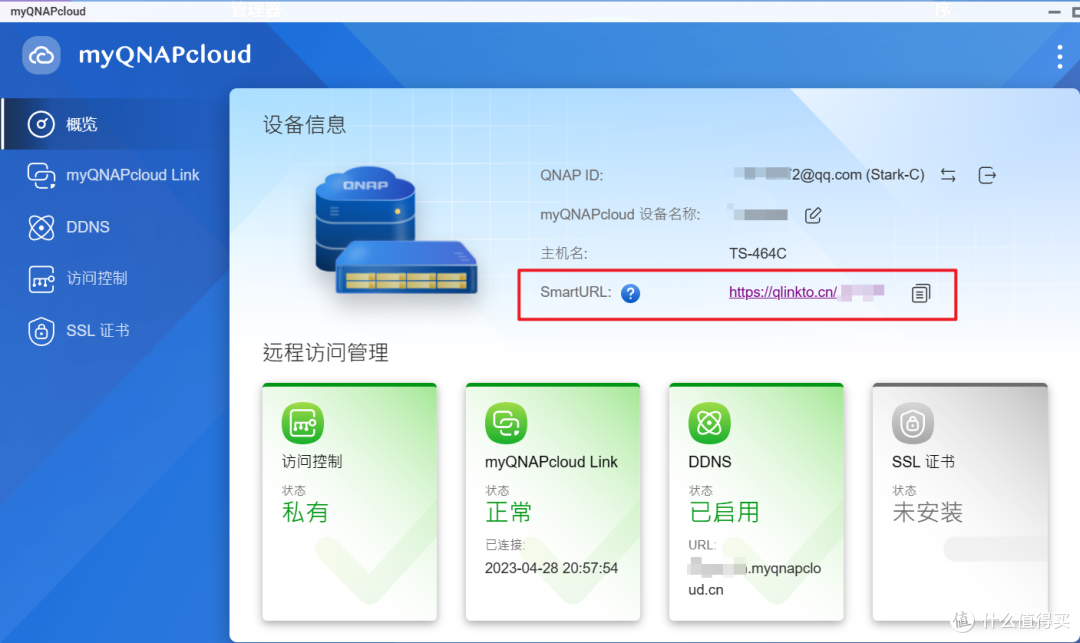Click the QNAP NAS device illustration
Viewport: 1080px width, 643px height.
click(396, 231)
